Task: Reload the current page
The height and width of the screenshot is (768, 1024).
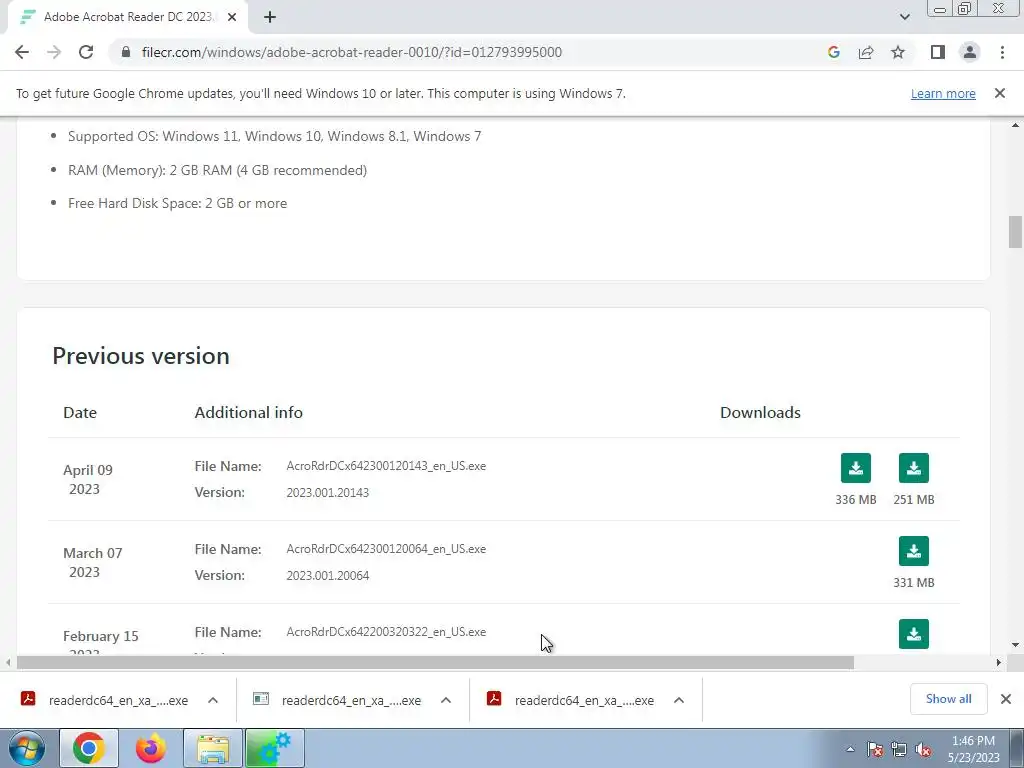Action: tap(86, 52)
